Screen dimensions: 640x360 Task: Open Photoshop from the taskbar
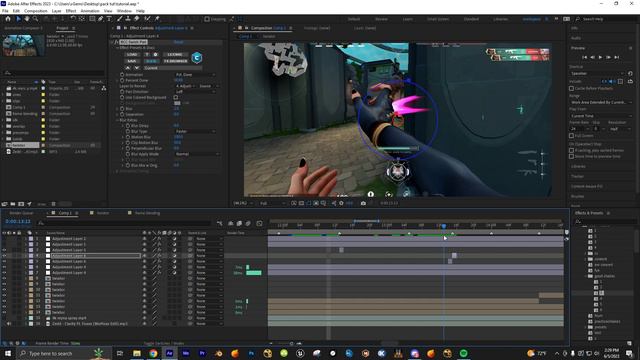(251, 353)
